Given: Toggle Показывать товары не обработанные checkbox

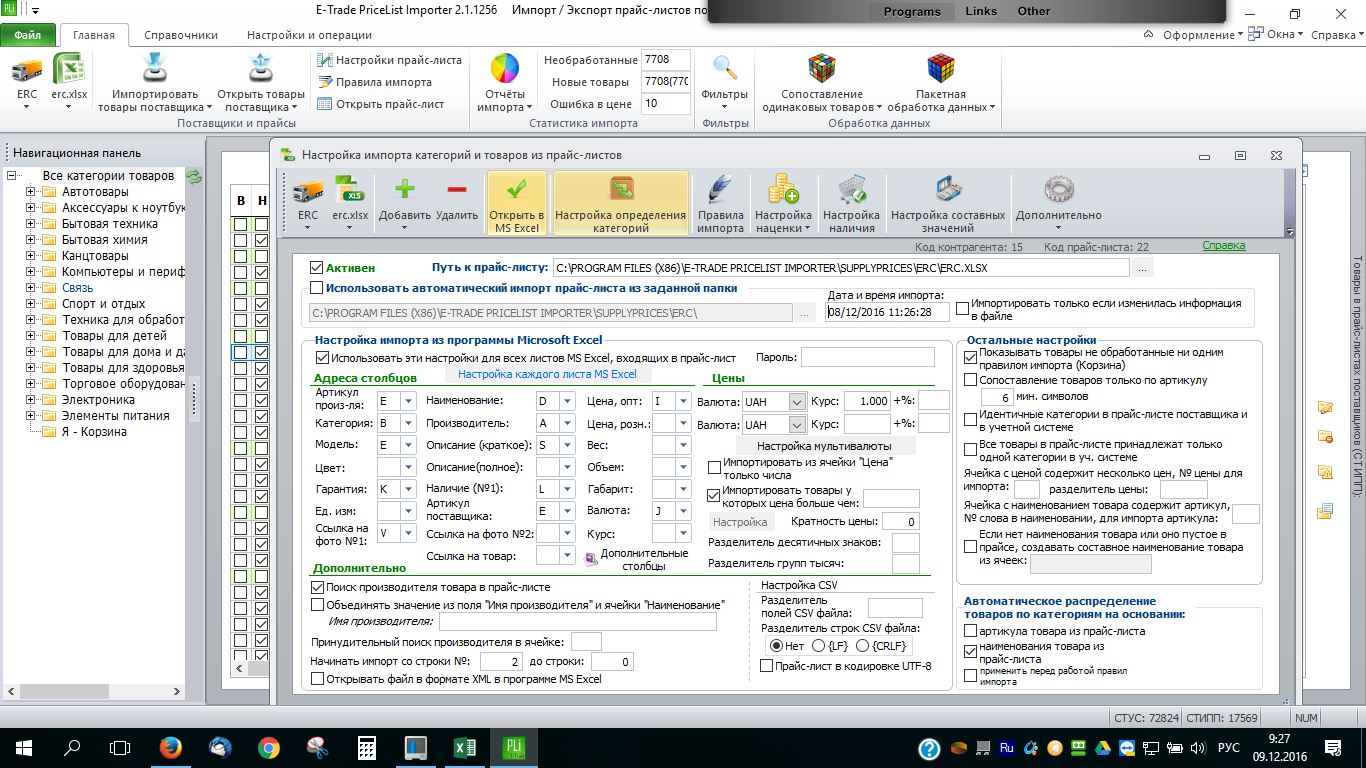Looking at the screenshot, I should click(971, 357).
